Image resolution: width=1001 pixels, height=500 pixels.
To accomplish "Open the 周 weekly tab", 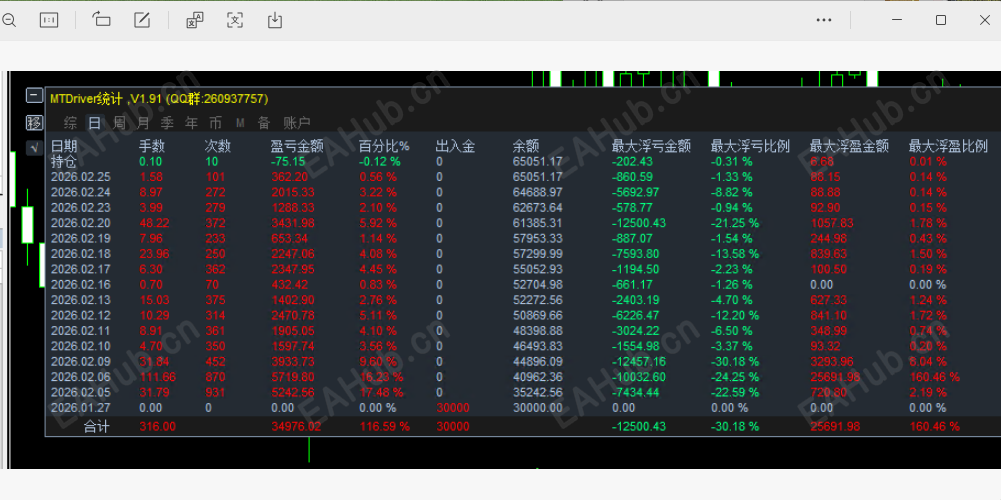I will tap(119, 123).
